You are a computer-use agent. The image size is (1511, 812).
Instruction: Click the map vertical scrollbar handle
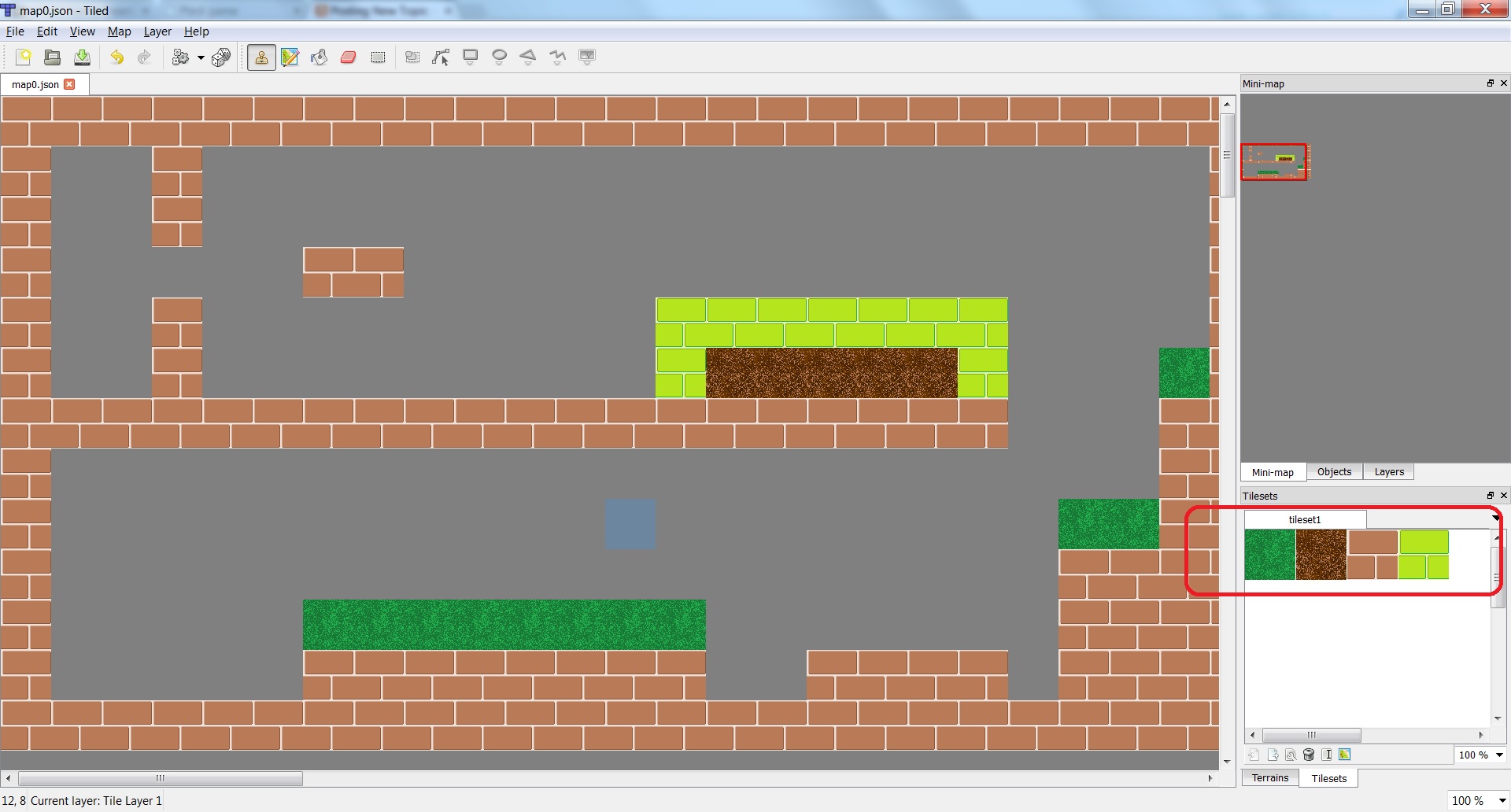click(1227, 155)
